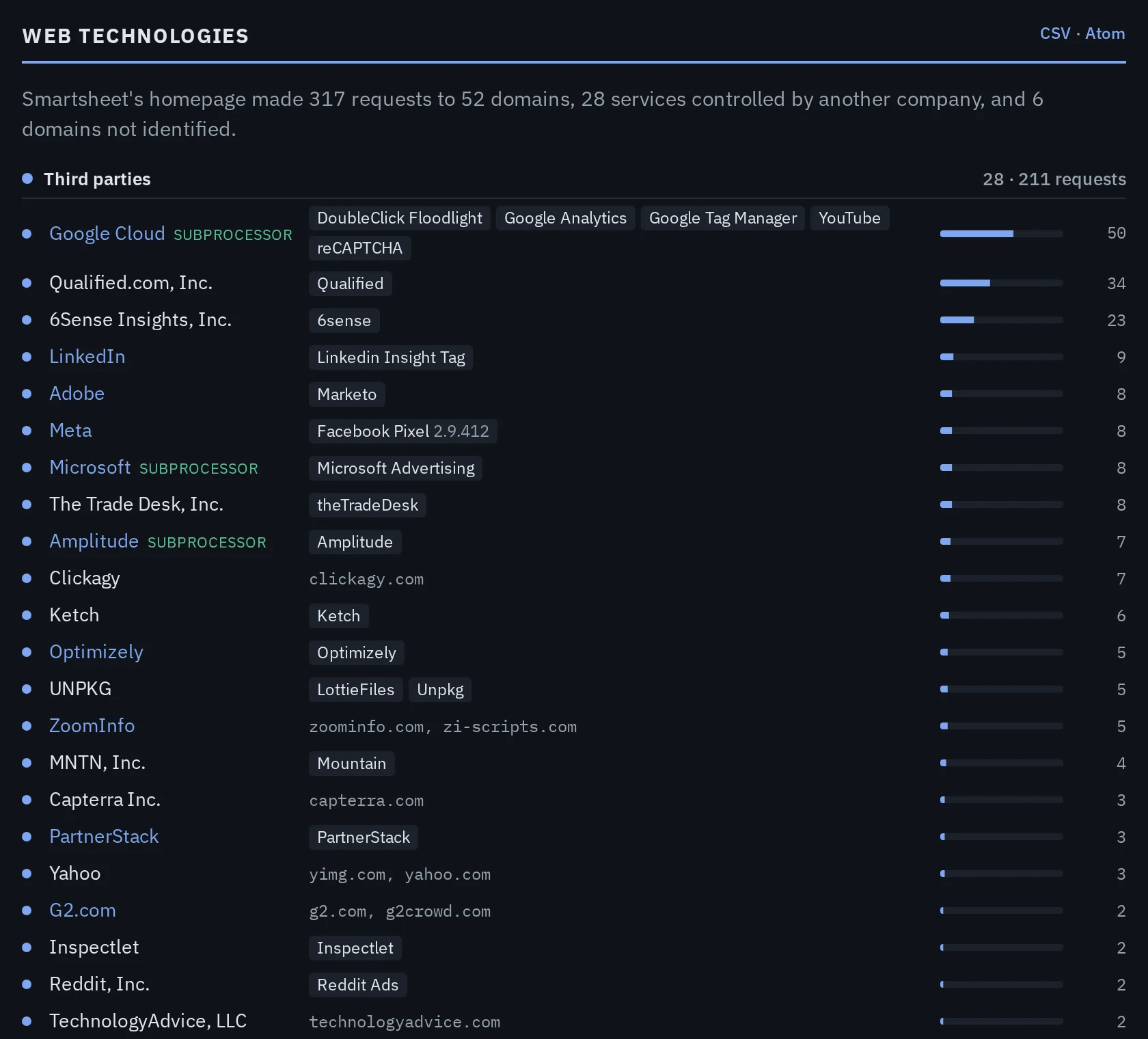Select the Qualified service tag
This screenshot has width=1148, height=1039.
351,284
